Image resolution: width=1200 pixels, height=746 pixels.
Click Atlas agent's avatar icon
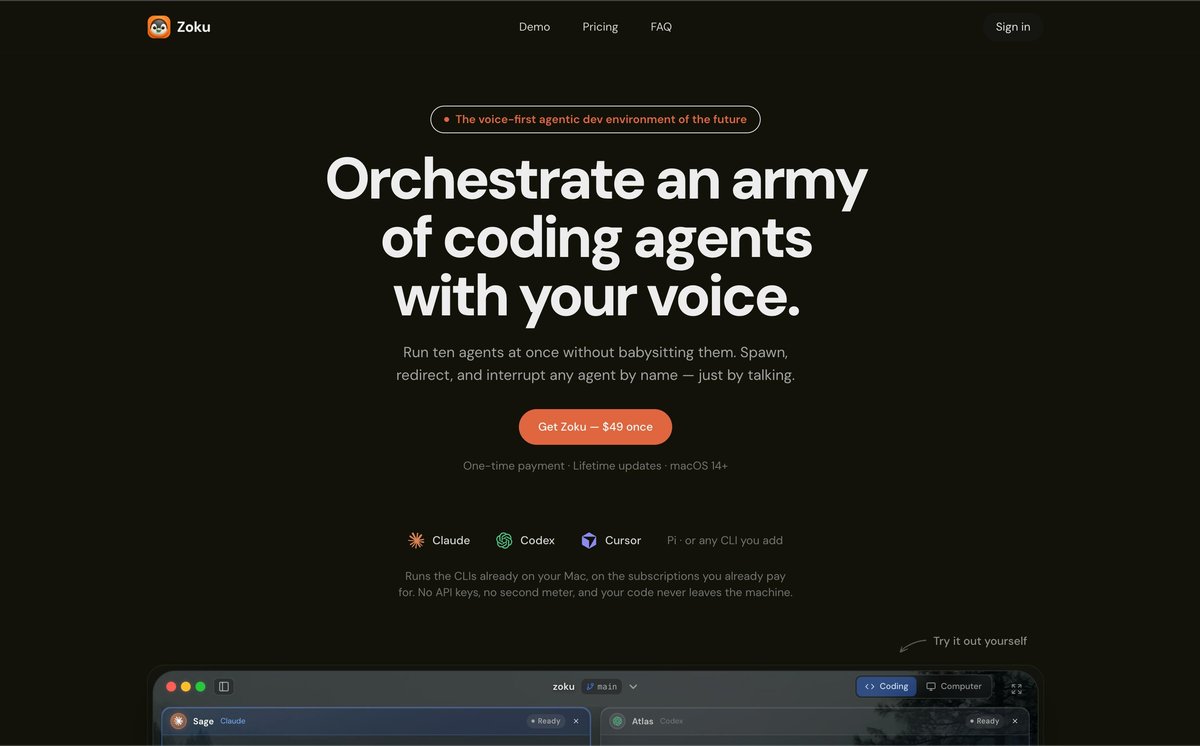pyautogui.click(x=617, y=721)
